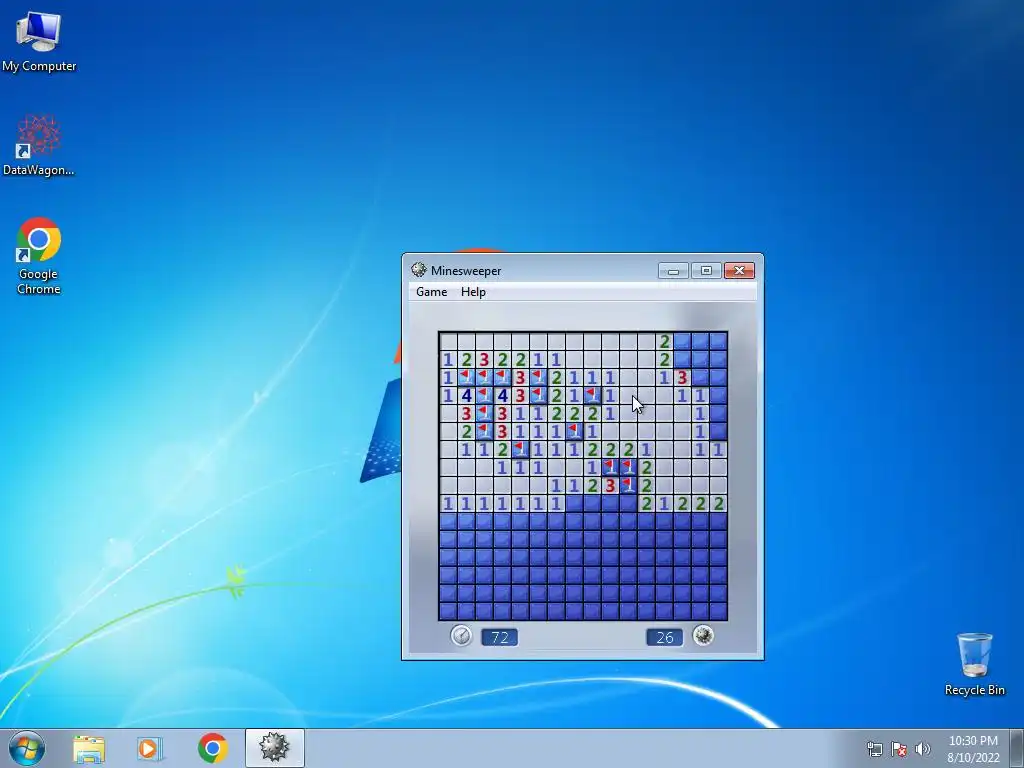Click the volume speaker icon in the tray
This screenshot has width=1024, height=768.
coord(923,749)
